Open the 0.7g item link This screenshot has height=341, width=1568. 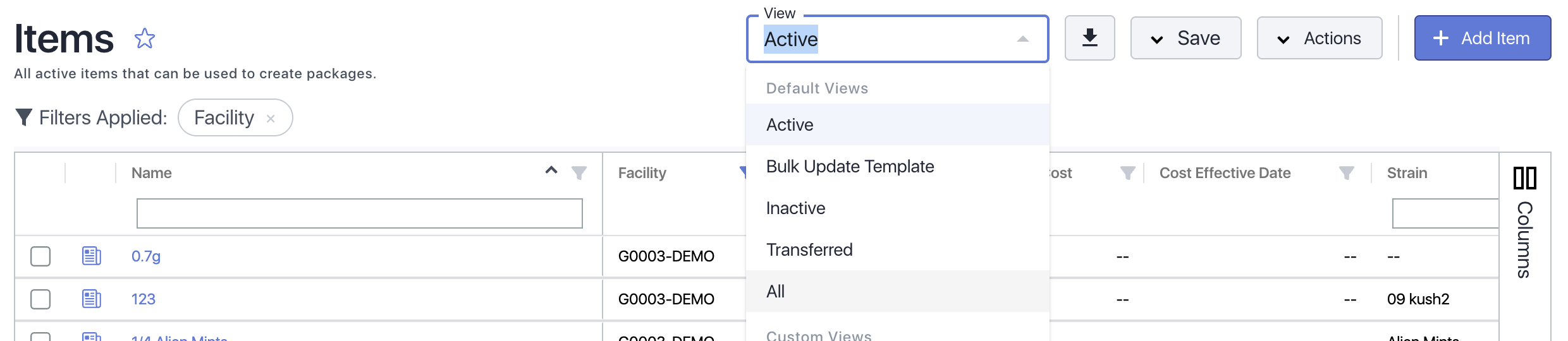click(146, 256)
